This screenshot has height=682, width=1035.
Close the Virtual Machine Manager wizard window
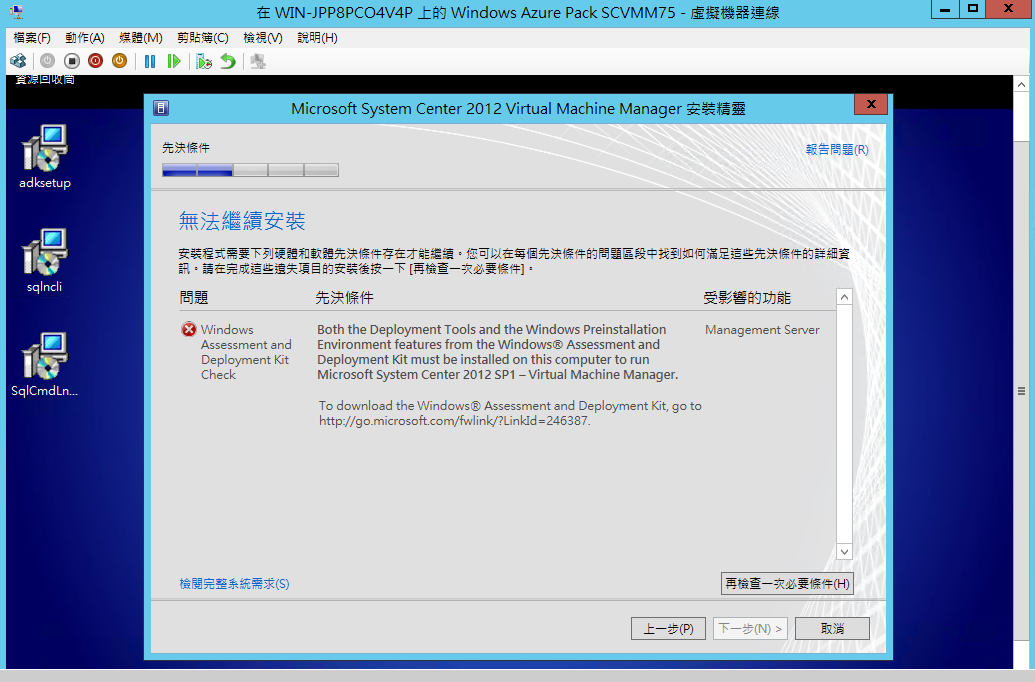click(x=871, y=104)
